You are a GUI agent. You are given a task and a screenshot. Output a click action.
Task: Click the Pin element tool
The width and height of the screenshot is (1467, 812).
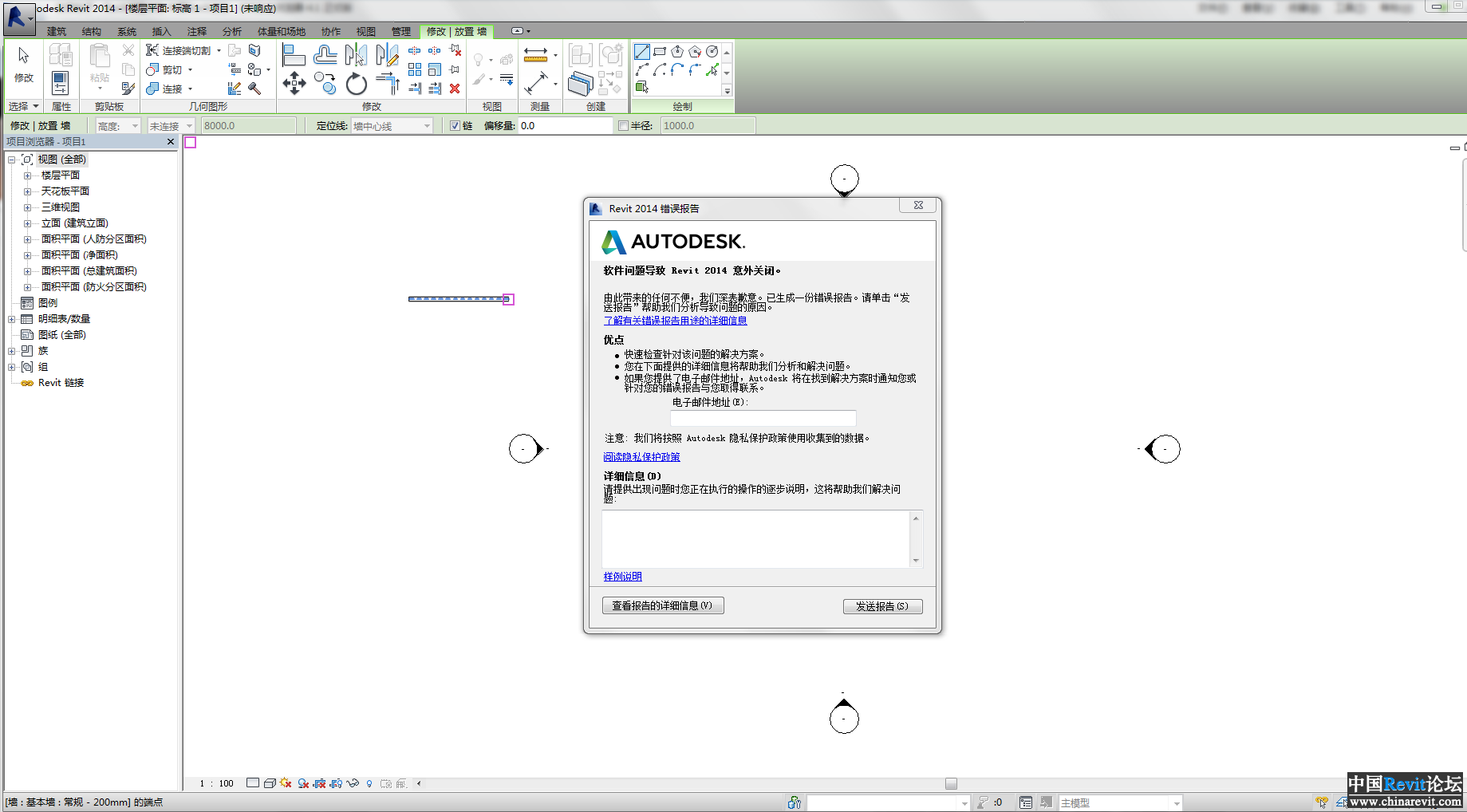455,69
